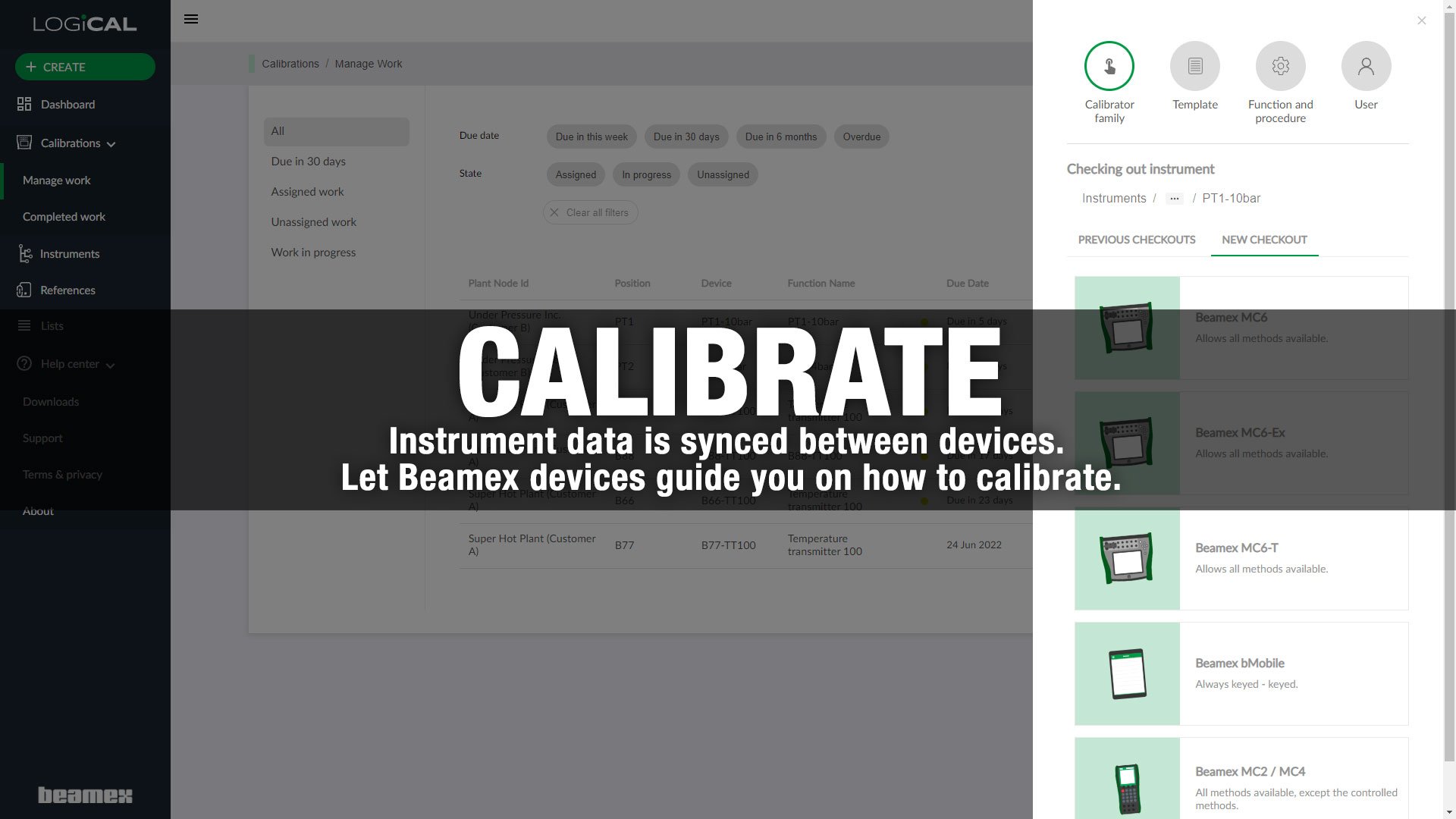Select the B77 position cell
Viewport: 1456px width, 819px height.
pos(624,545)
